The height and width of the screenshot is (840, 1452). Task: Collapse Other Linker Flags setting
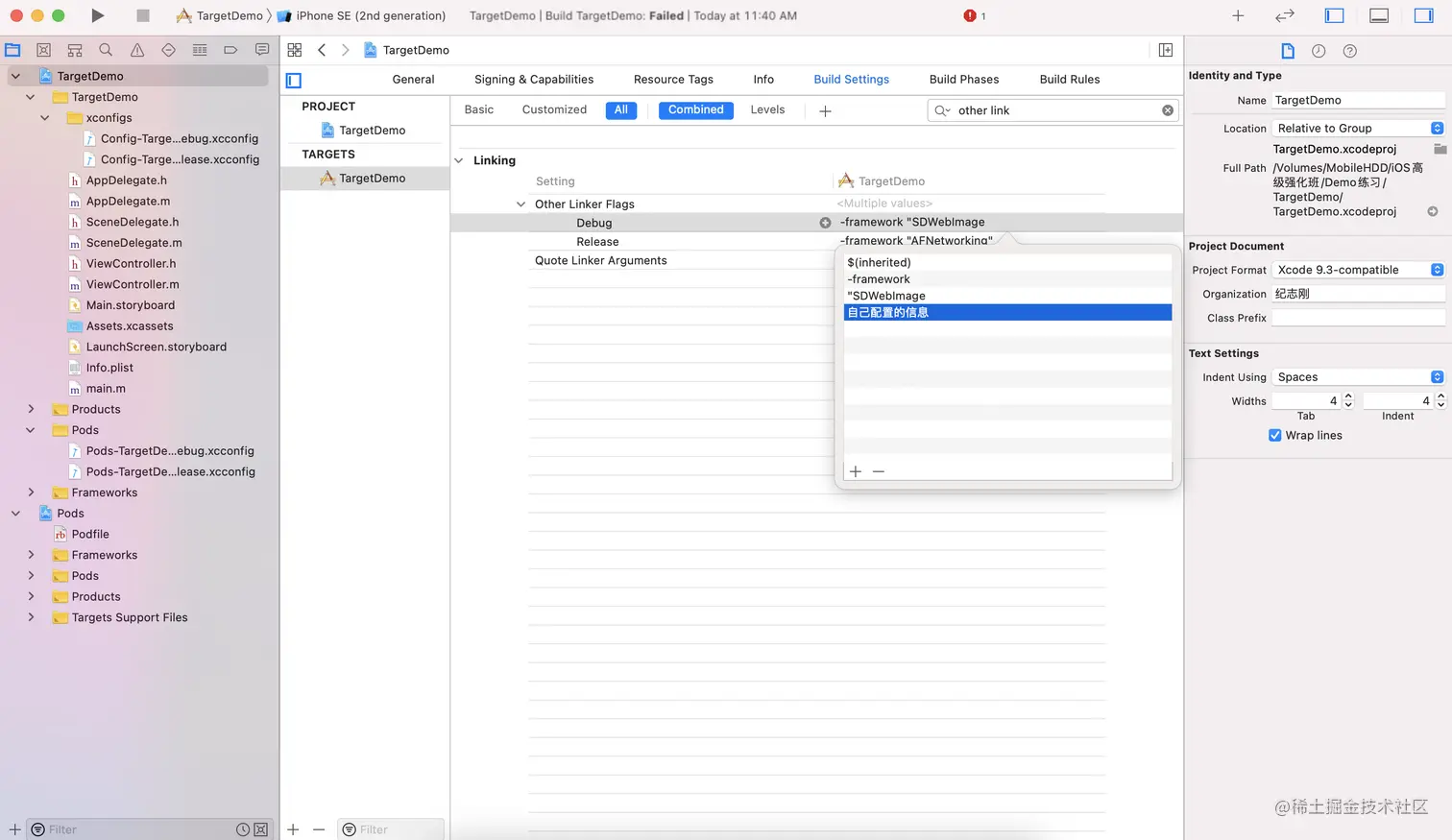point(520,204)
